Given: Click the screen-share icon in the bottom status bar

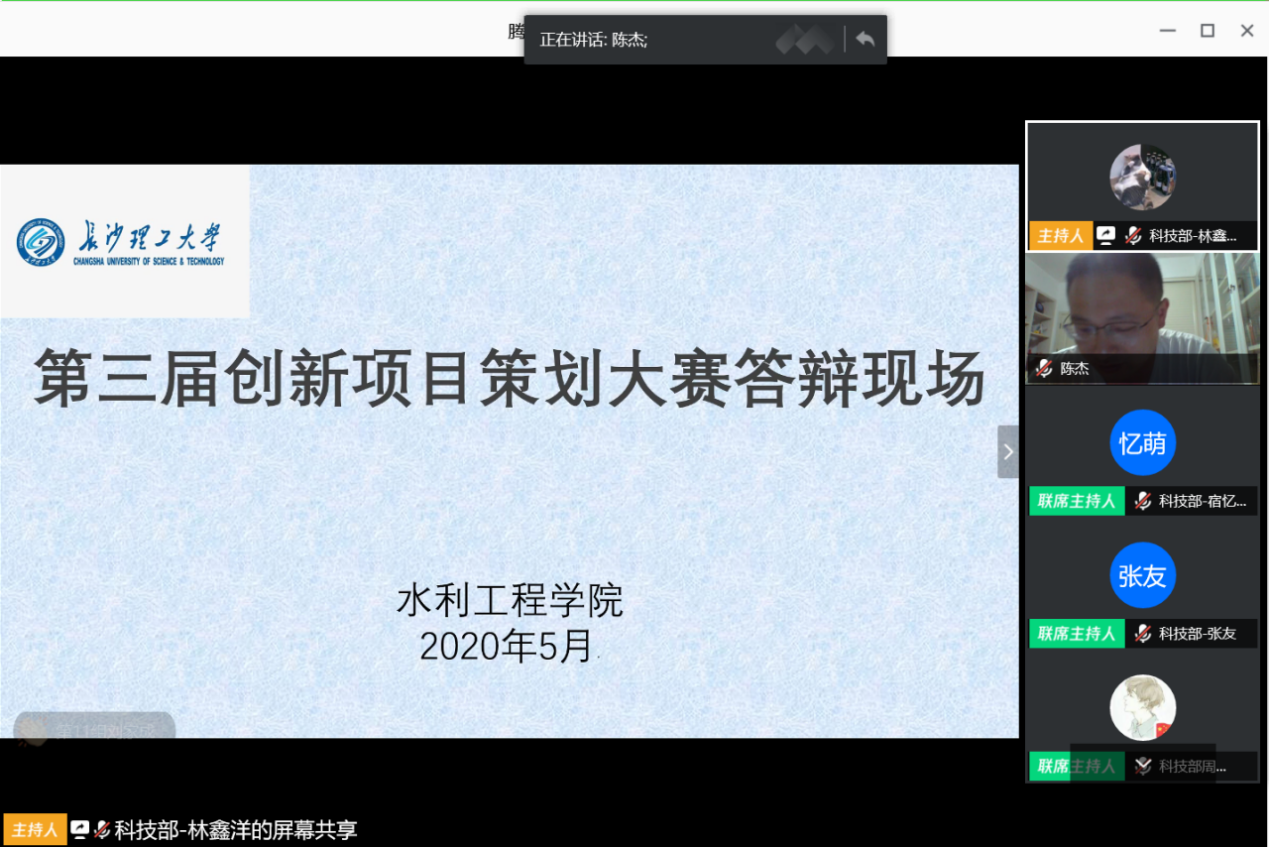Looking at the screenshot, I should click(x=80, y=829).
